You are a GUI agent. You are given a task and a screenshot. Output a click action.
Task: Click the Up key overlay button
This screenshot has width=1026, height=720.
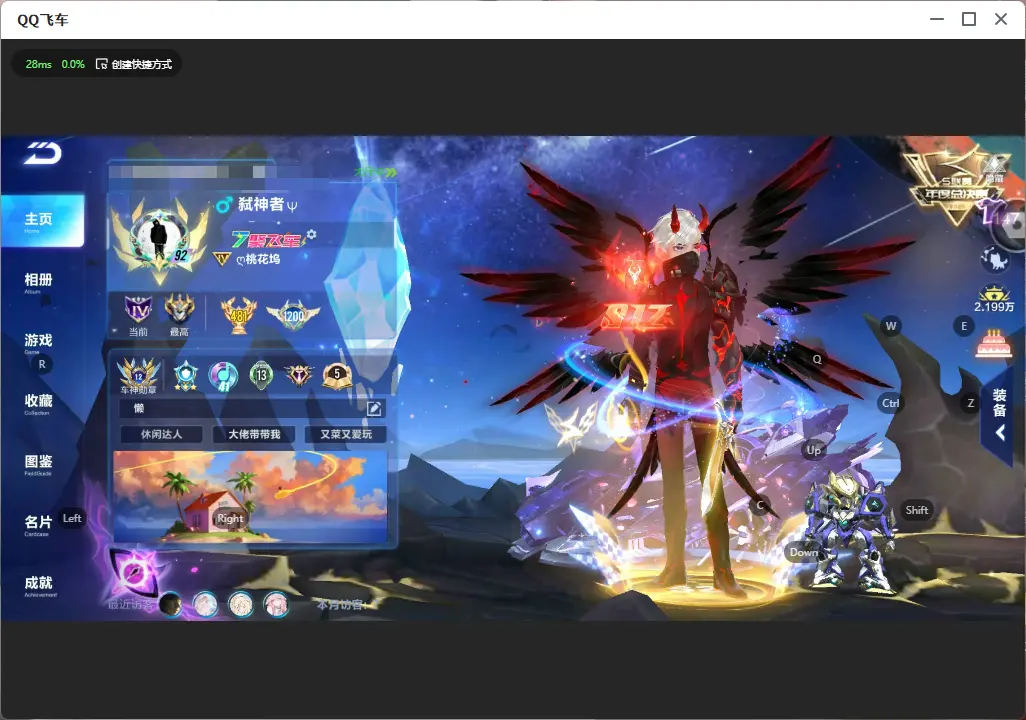tap(813, 450)
